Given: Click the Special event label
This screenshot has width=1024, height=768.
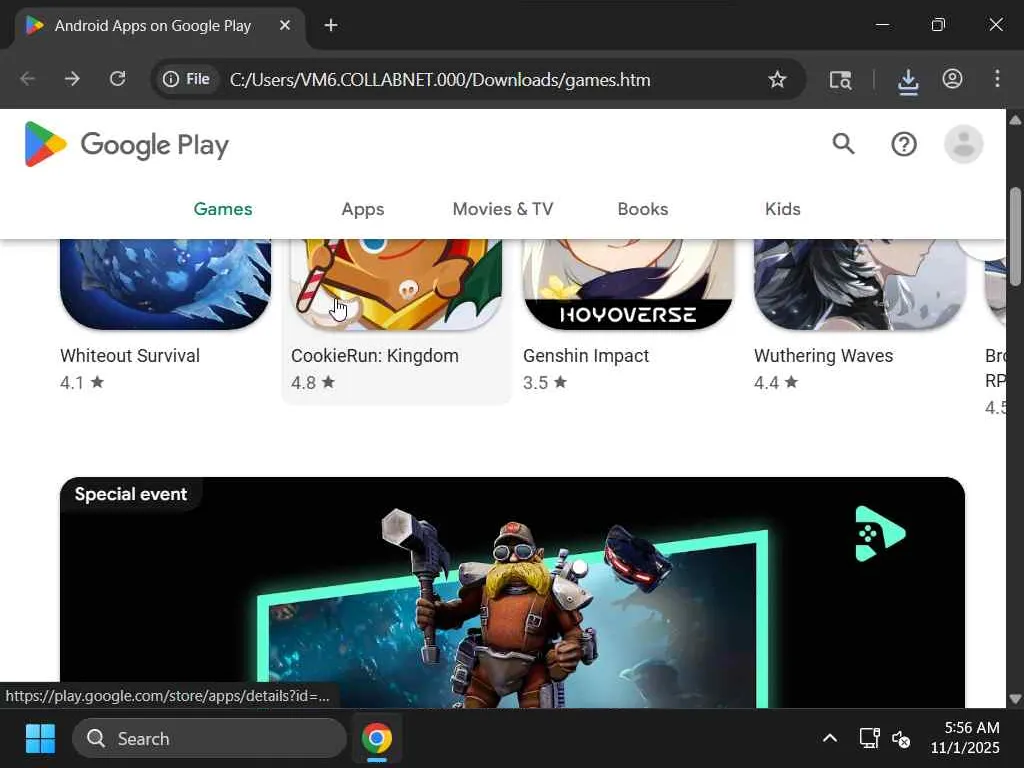Looking at the screenshot, I should point(131,494).
